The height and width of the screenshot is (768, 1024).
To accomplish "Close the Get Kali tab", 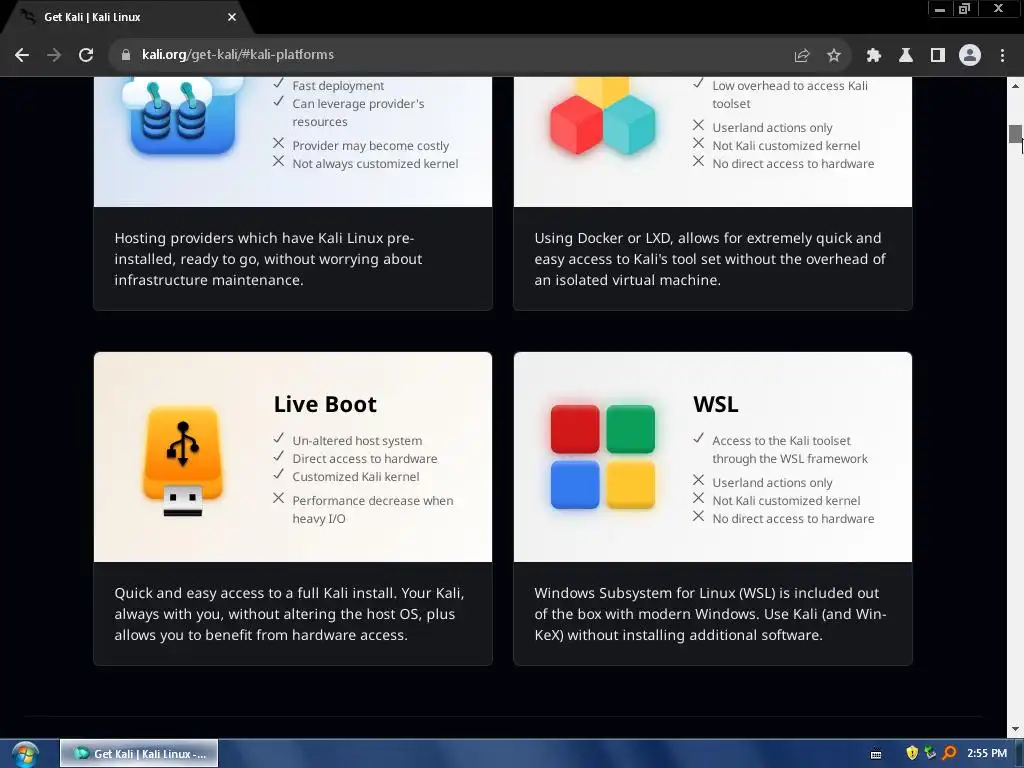I will point(232,17).
